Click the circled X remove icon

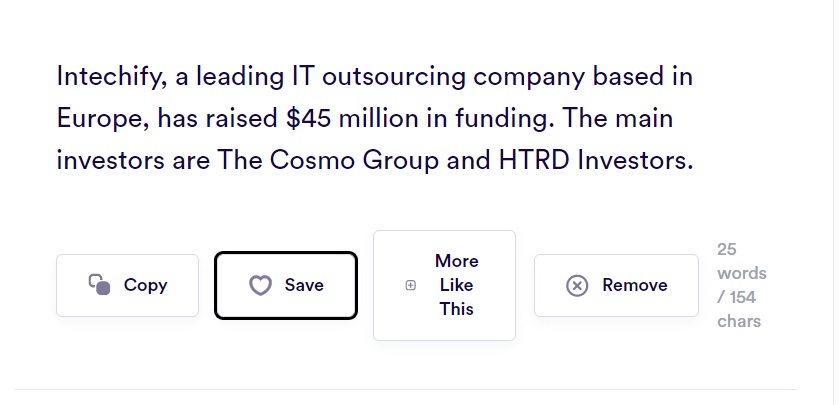tap(577, 285)
